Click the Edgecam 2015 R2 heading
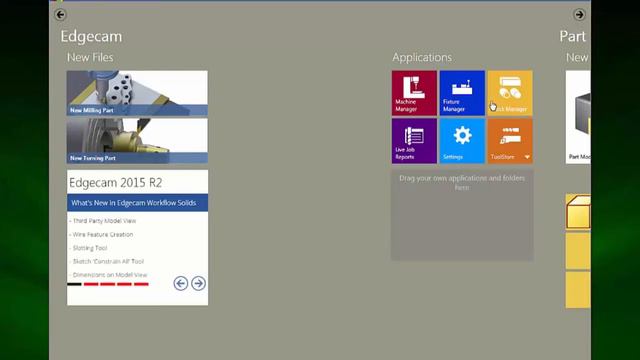640x360 pixels. (x=116, y=182)
